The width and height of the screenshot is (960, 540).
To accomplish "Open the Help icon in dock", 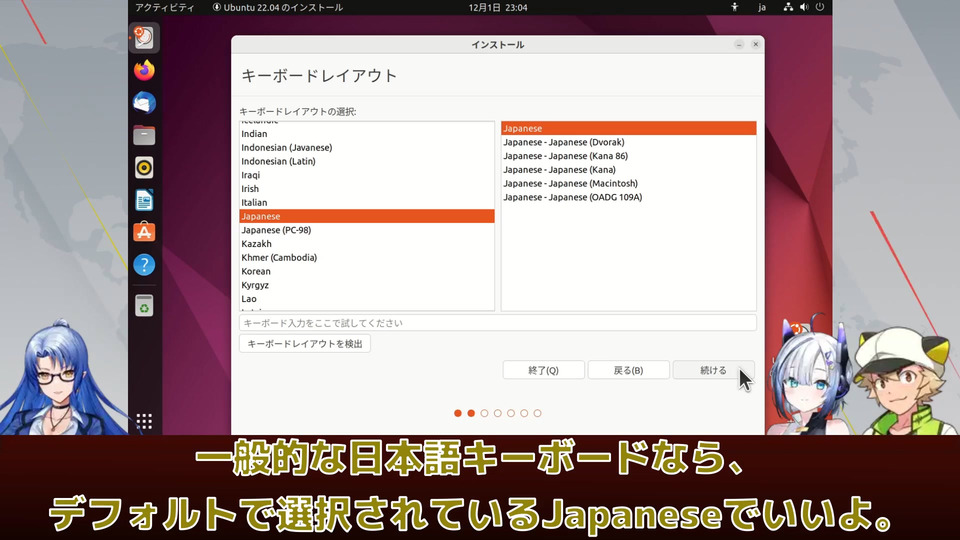I will click(x=144, y=265).
